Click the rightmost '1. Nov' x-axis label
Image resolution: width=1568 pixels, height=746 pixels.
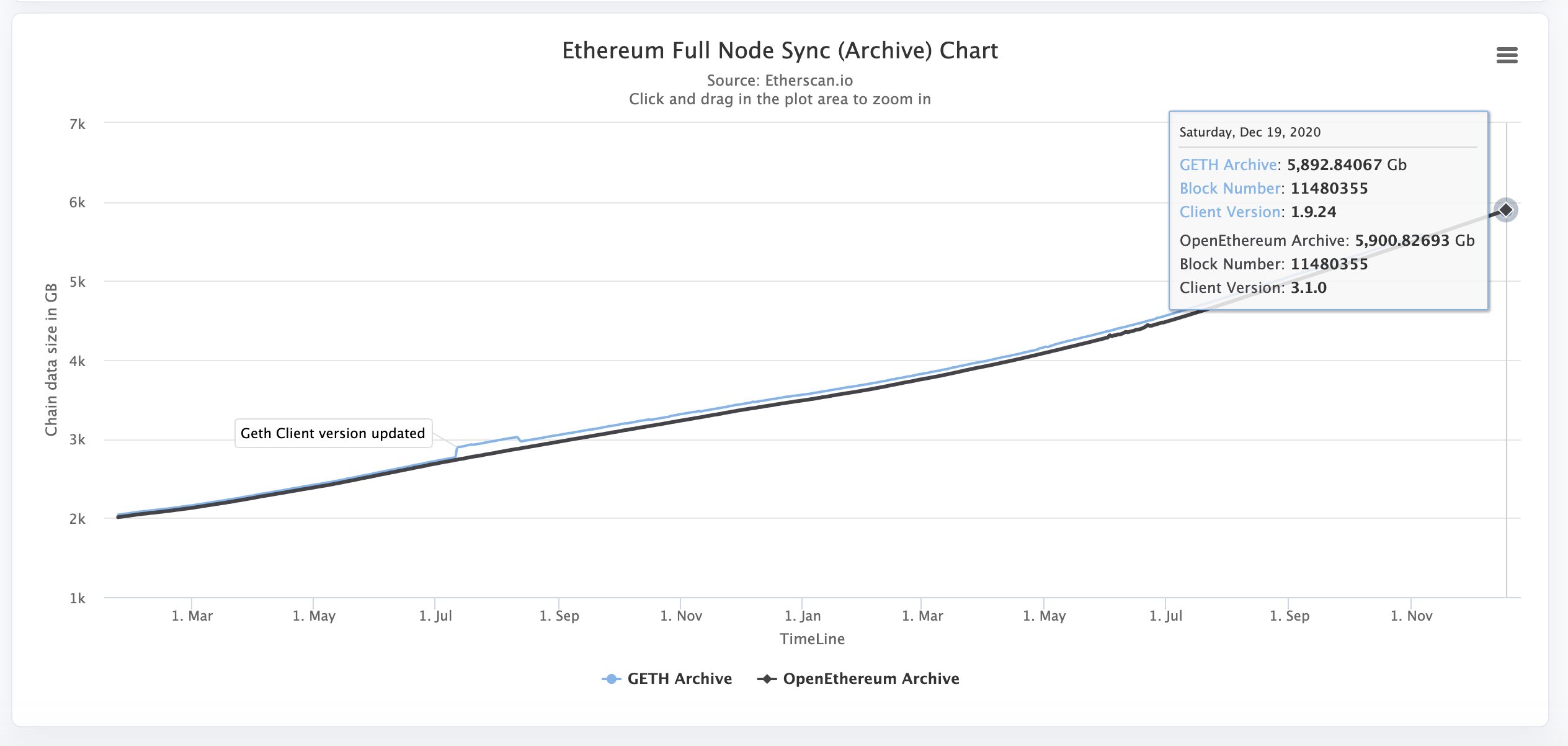click(x=1411, y=616)
